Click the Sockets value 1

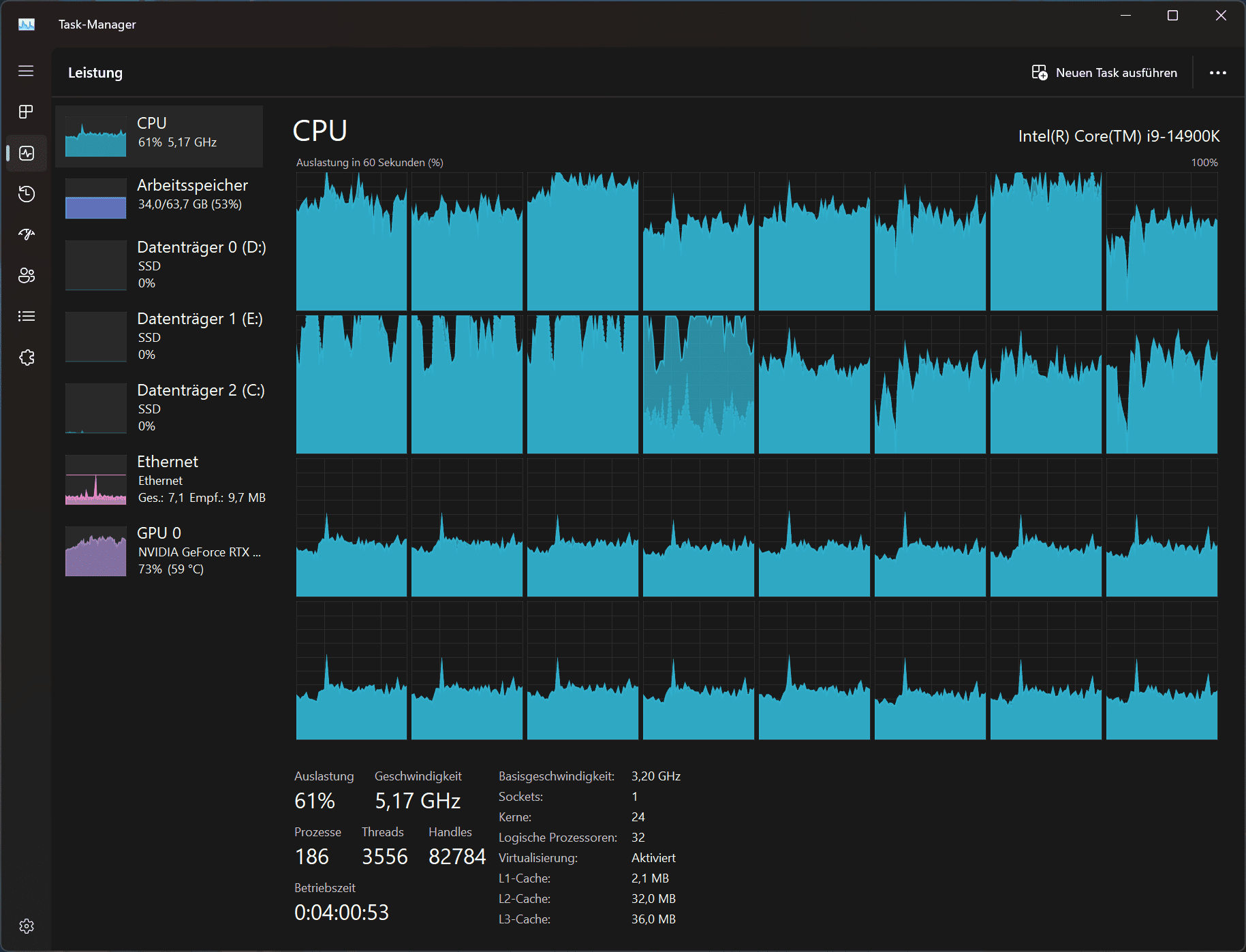[x=635, y=797]
